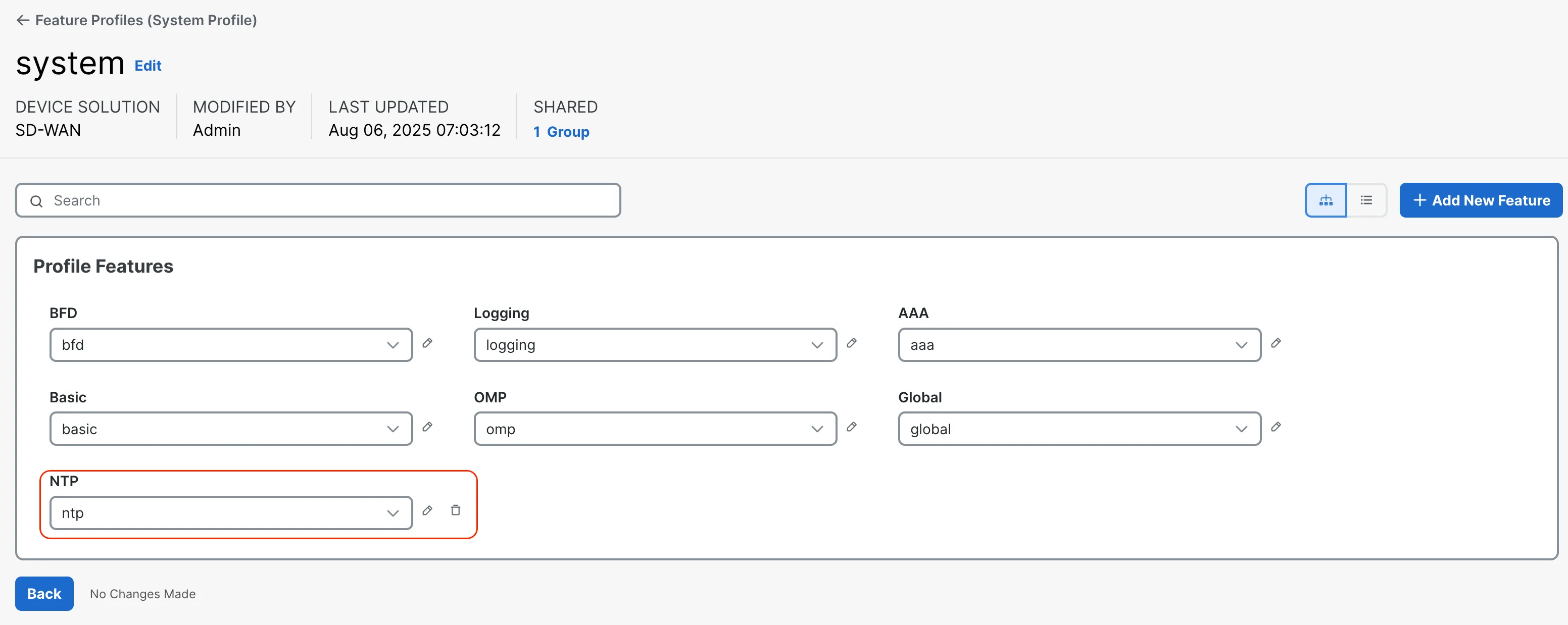This screenshot has width=1568, height=625.
Task: Switch to the list view layout
Action: 1366,200
